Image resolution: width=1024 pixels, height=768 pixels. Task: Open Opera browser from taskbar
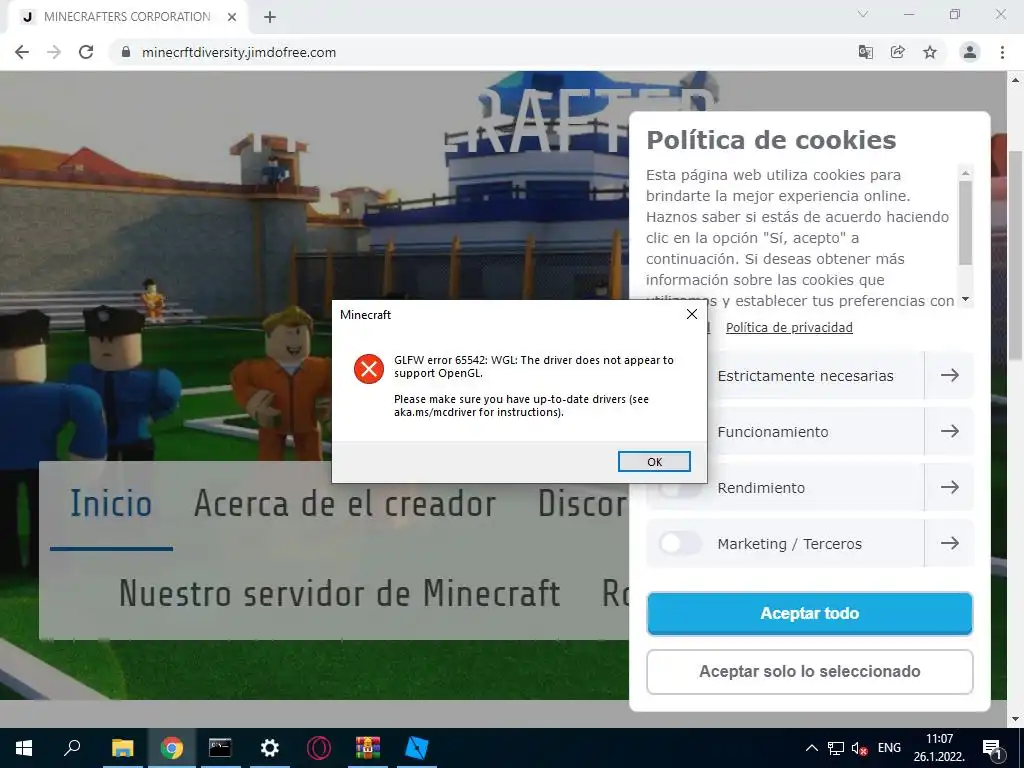[319, 748]
